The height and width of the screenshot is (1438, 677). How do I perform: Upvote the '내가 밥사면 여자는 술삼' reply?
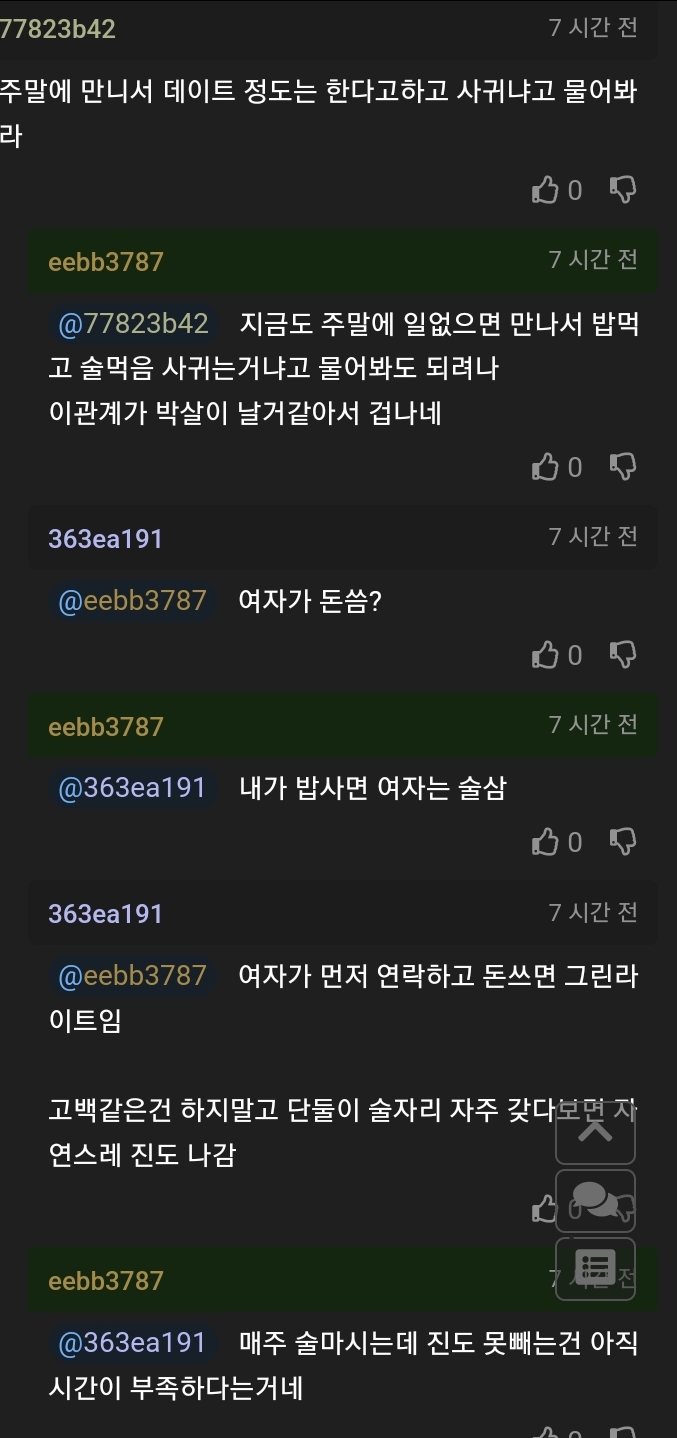(545, 842)
